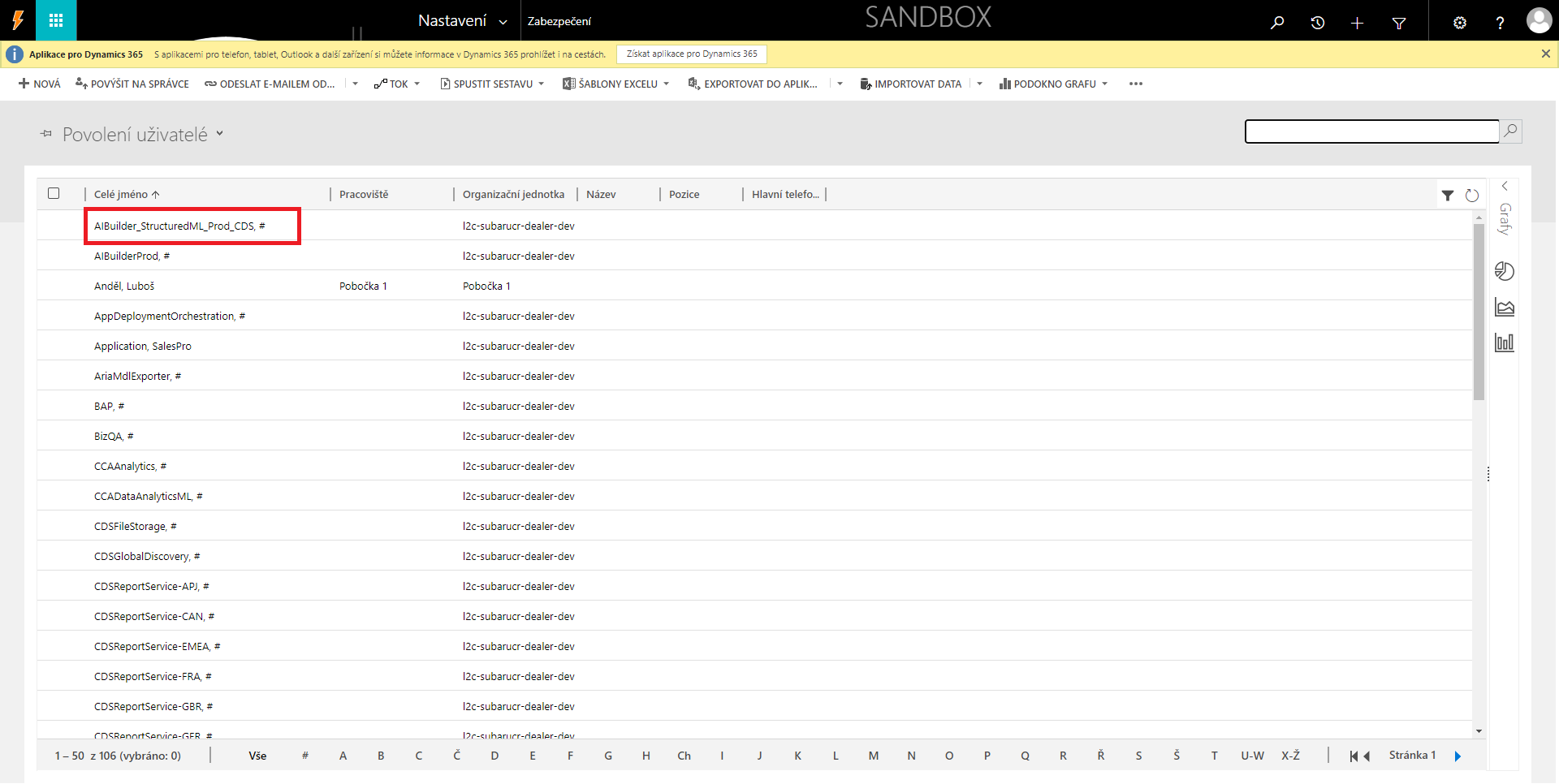This screenshot has height=784, width=1559.
Task: Refresh the user list grid
Action: pyautogui.click(x=1471, y=196)
